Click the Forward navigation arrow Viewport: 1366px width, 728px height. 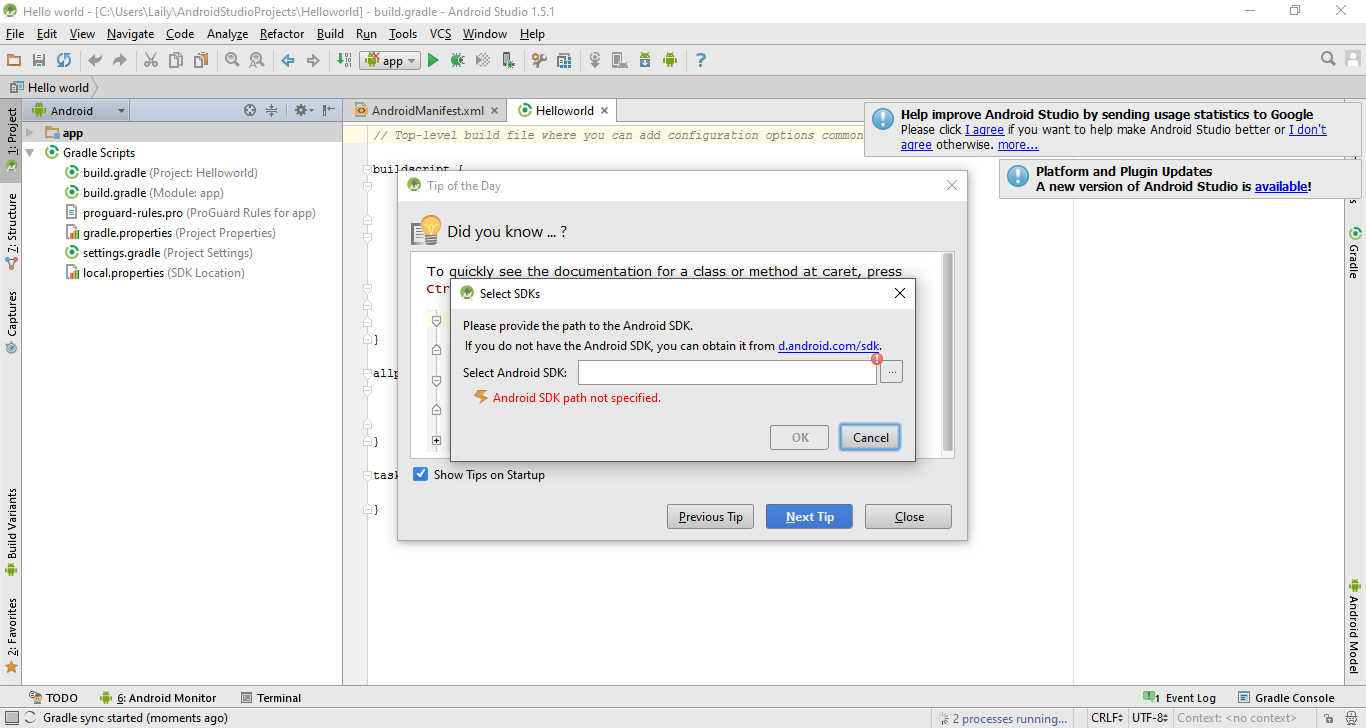click(313, 60)
